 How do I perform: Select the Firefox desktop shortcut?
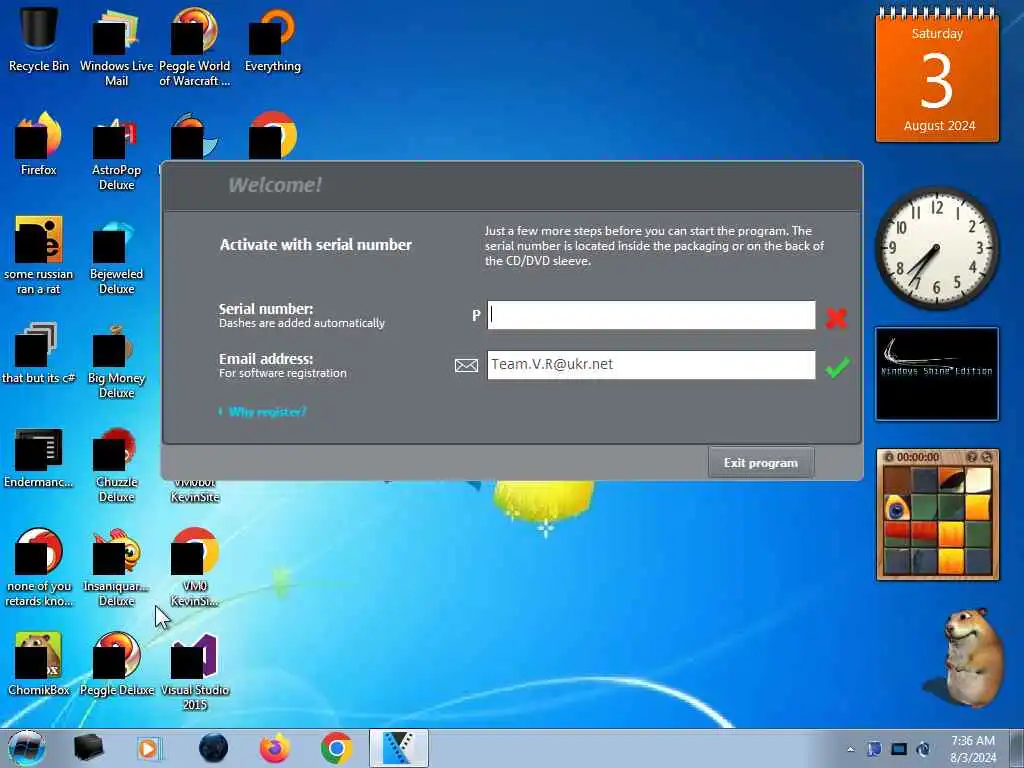(39, 144)
